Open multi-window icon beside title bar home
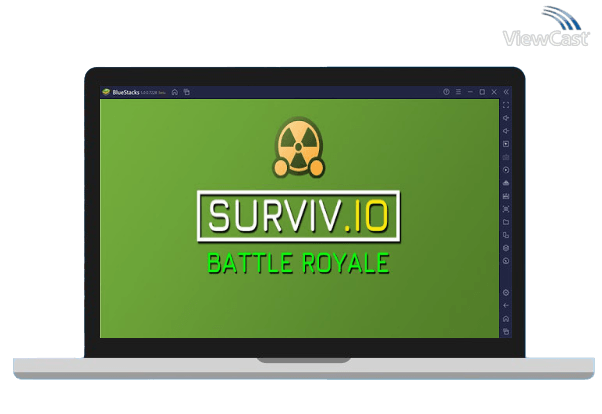This screenshot has width=602, height=414. (187, 92)
